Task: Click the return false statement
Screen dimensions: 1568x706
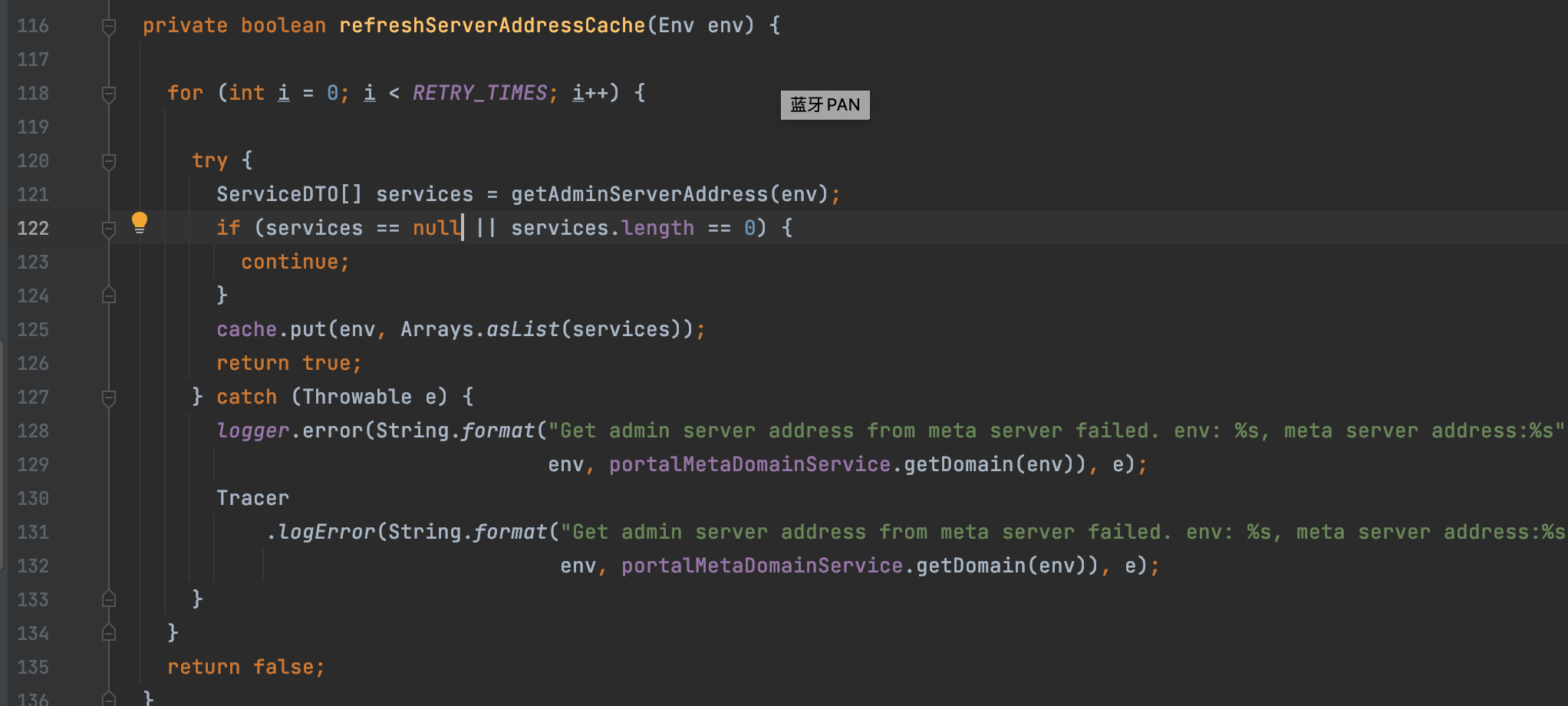Action: pos(245,668)
